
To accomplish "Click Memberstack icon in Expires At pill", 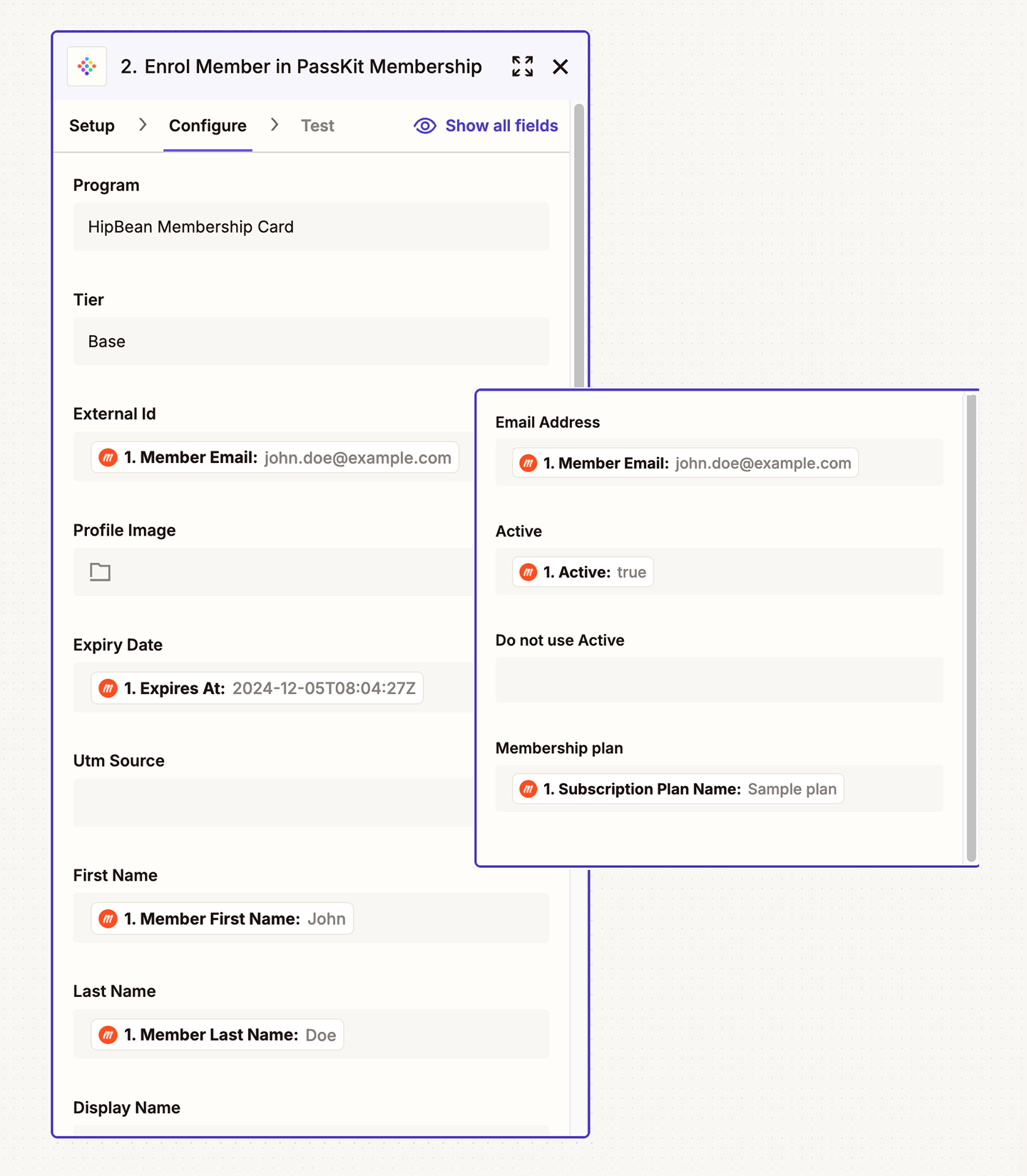I will coord(108,688).
